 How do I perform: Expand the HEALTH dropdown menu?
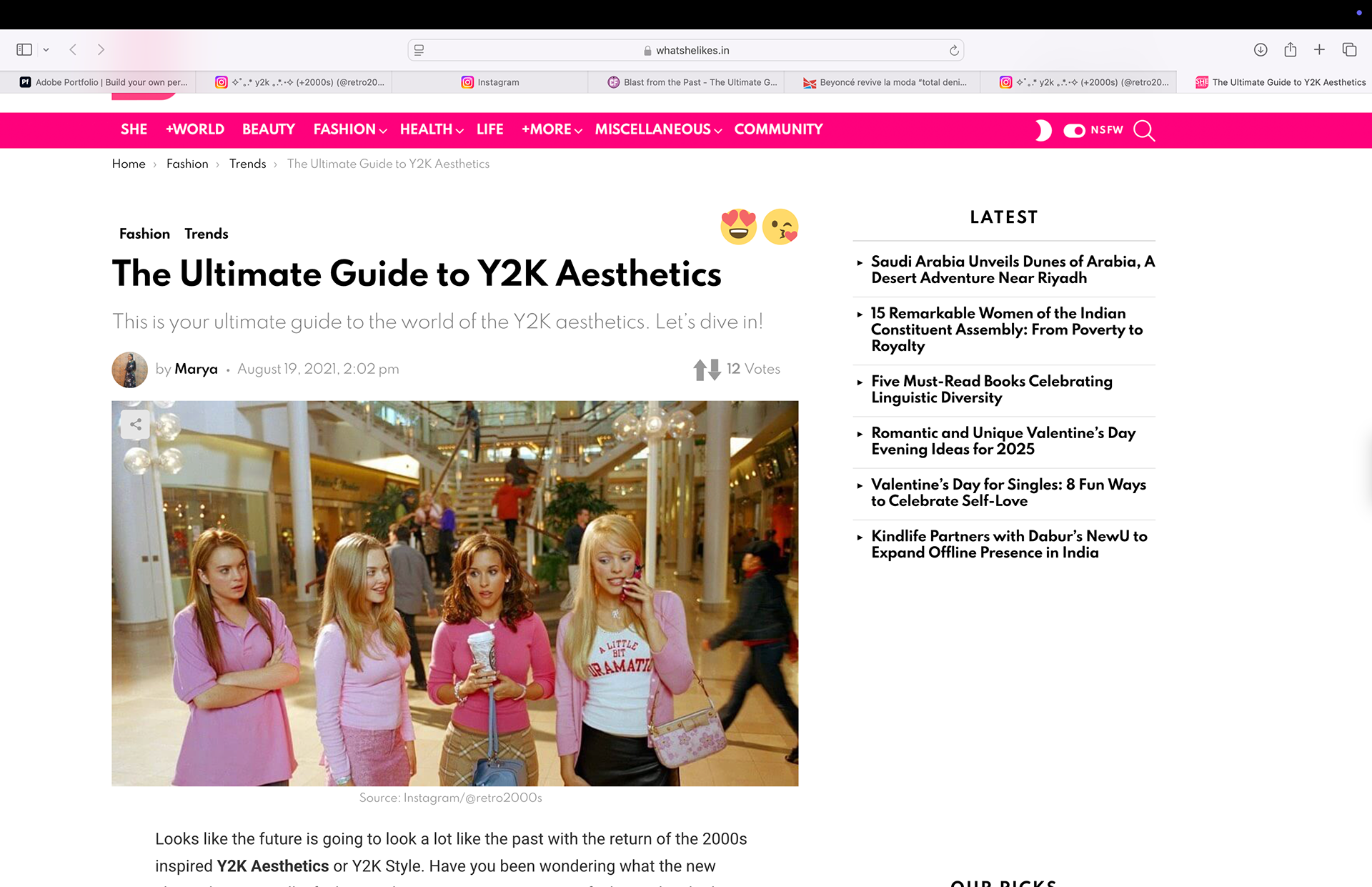(x=432, y=129)
